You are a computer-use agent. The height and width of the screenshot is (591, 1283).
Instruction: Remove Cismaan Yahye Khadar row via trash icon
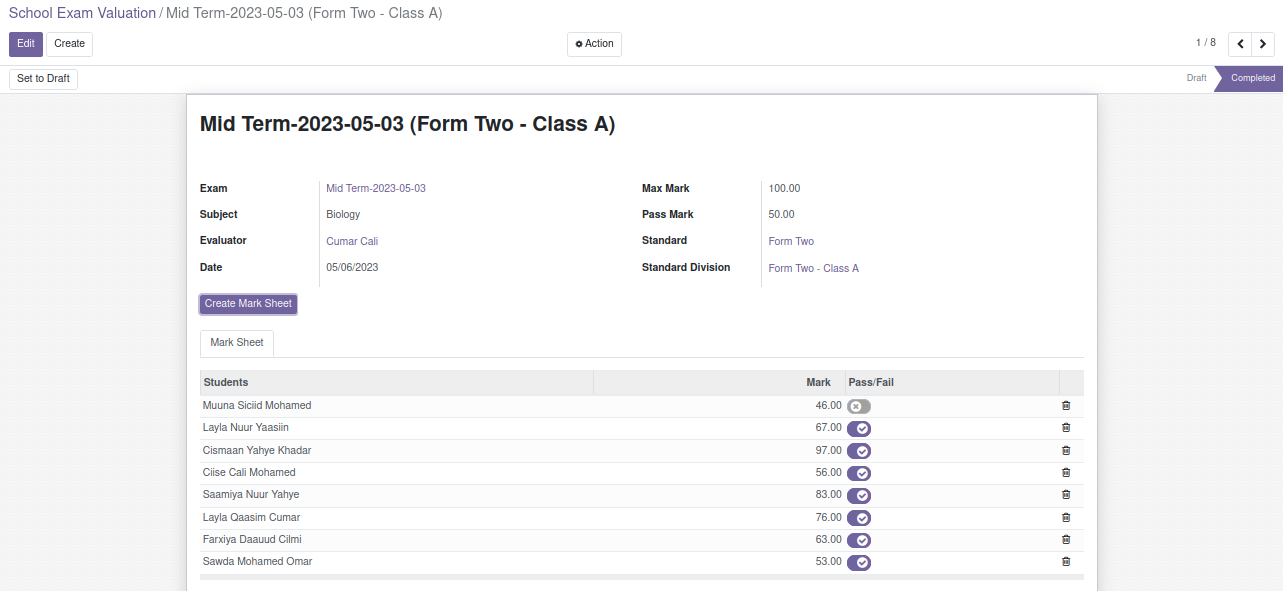[1065, 451]
